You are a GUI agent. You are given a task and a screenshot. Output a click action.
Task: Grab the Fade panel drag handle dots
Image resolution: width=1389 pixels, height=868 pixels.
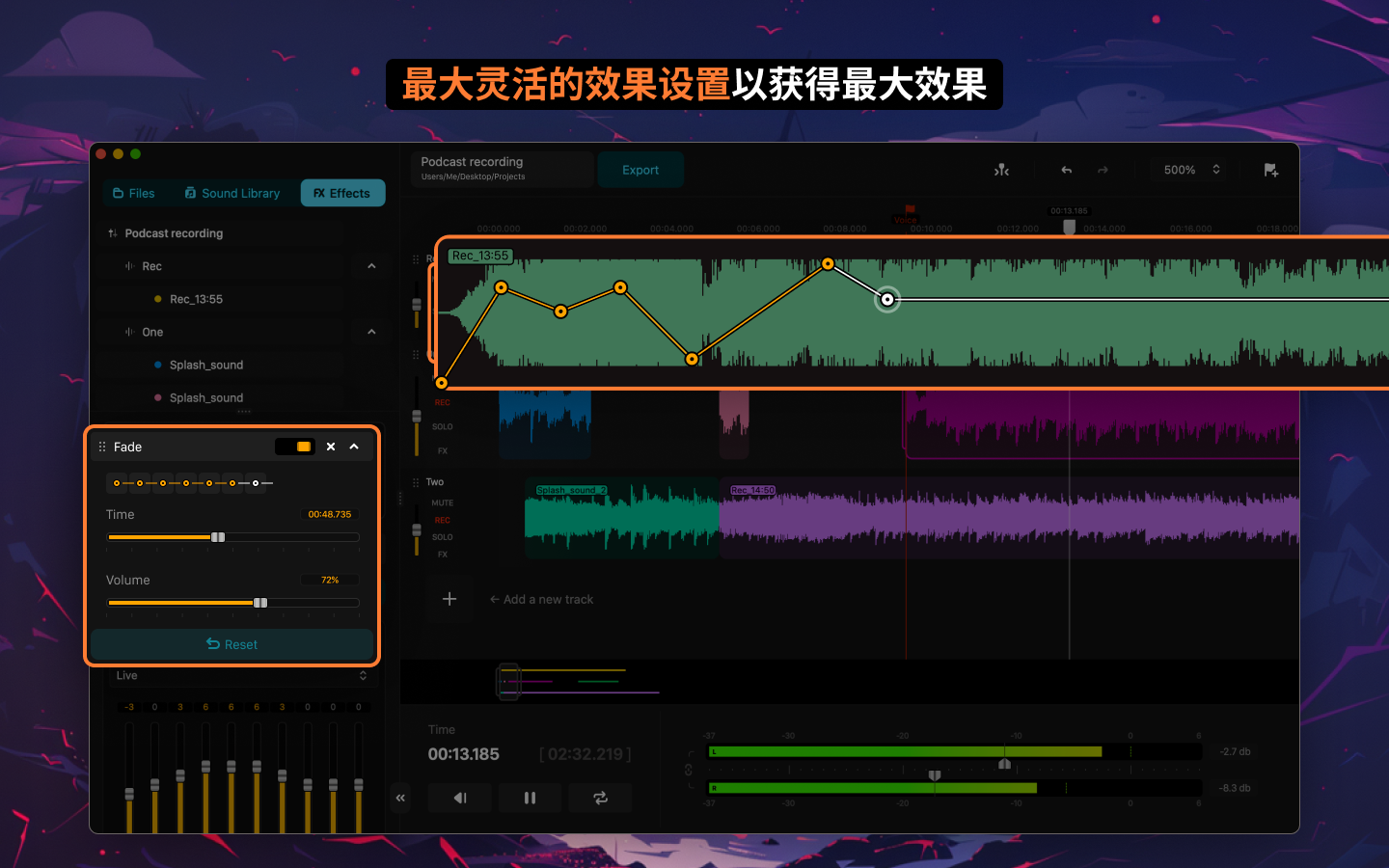(102, 447)
